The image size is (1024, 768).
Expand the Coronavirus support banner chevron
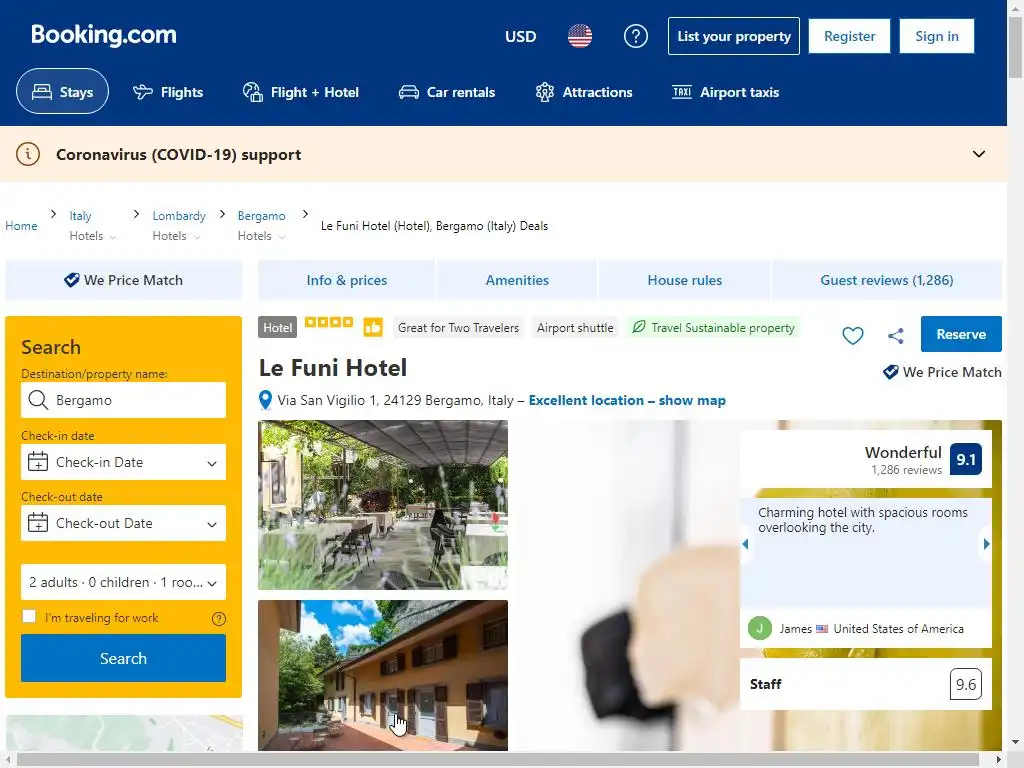point(979,154)
